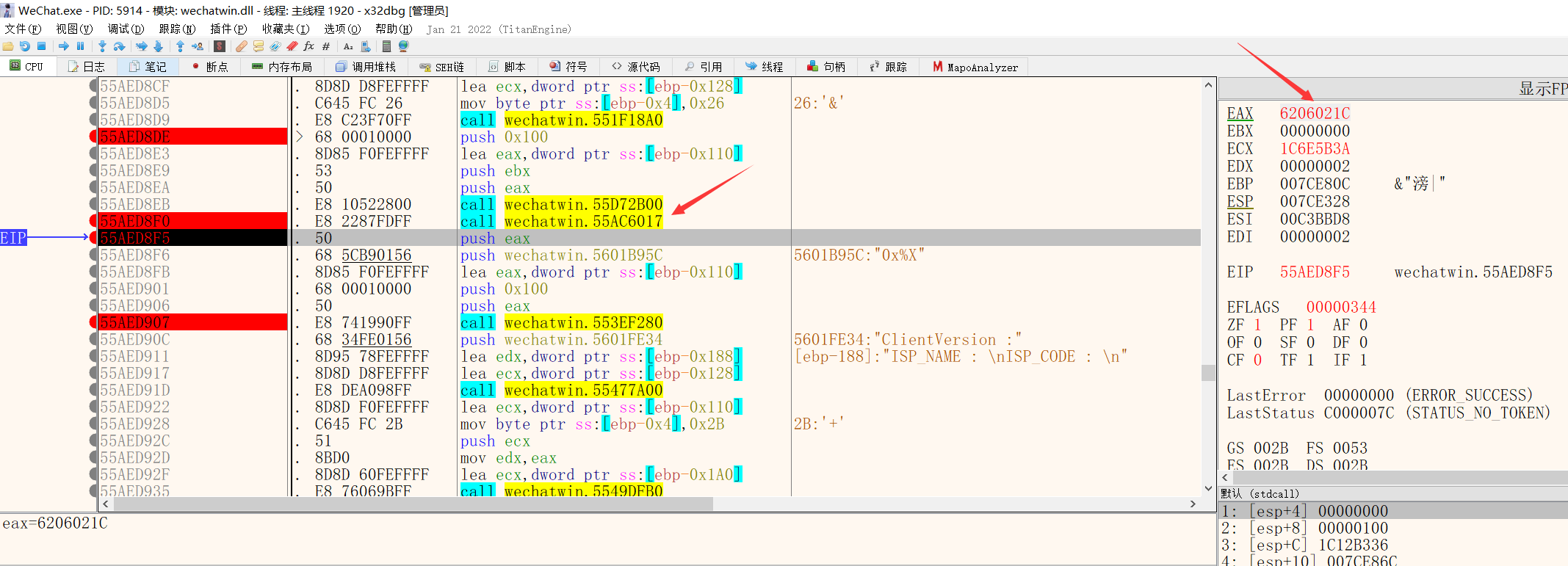Open the 选项 menu
The image size is (1568, 566).
coord(342,29)
